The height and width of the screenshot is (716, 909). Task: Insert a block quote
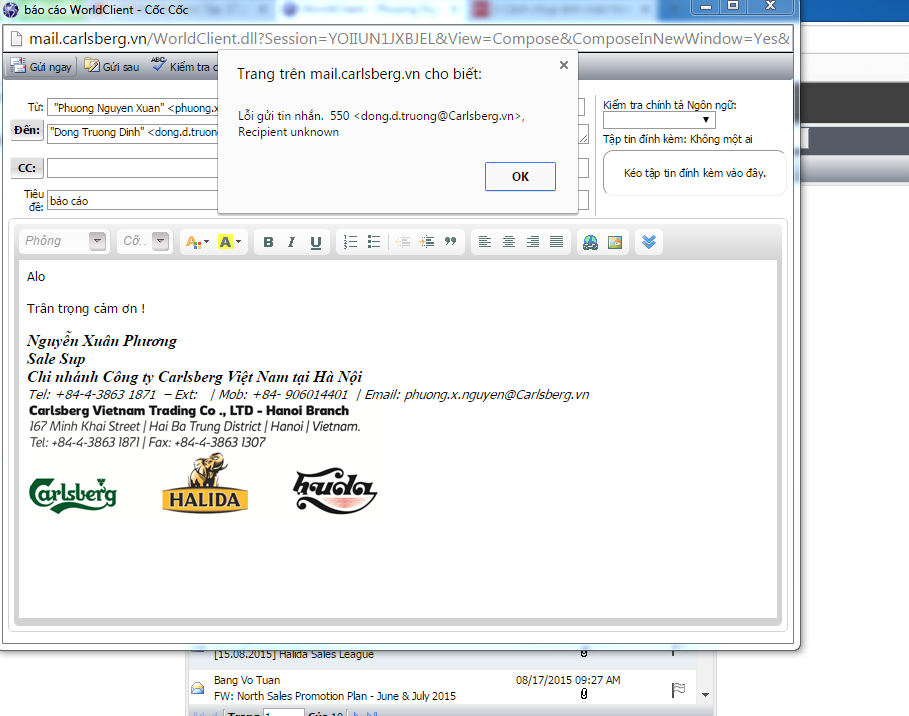[x=450, y=242]
